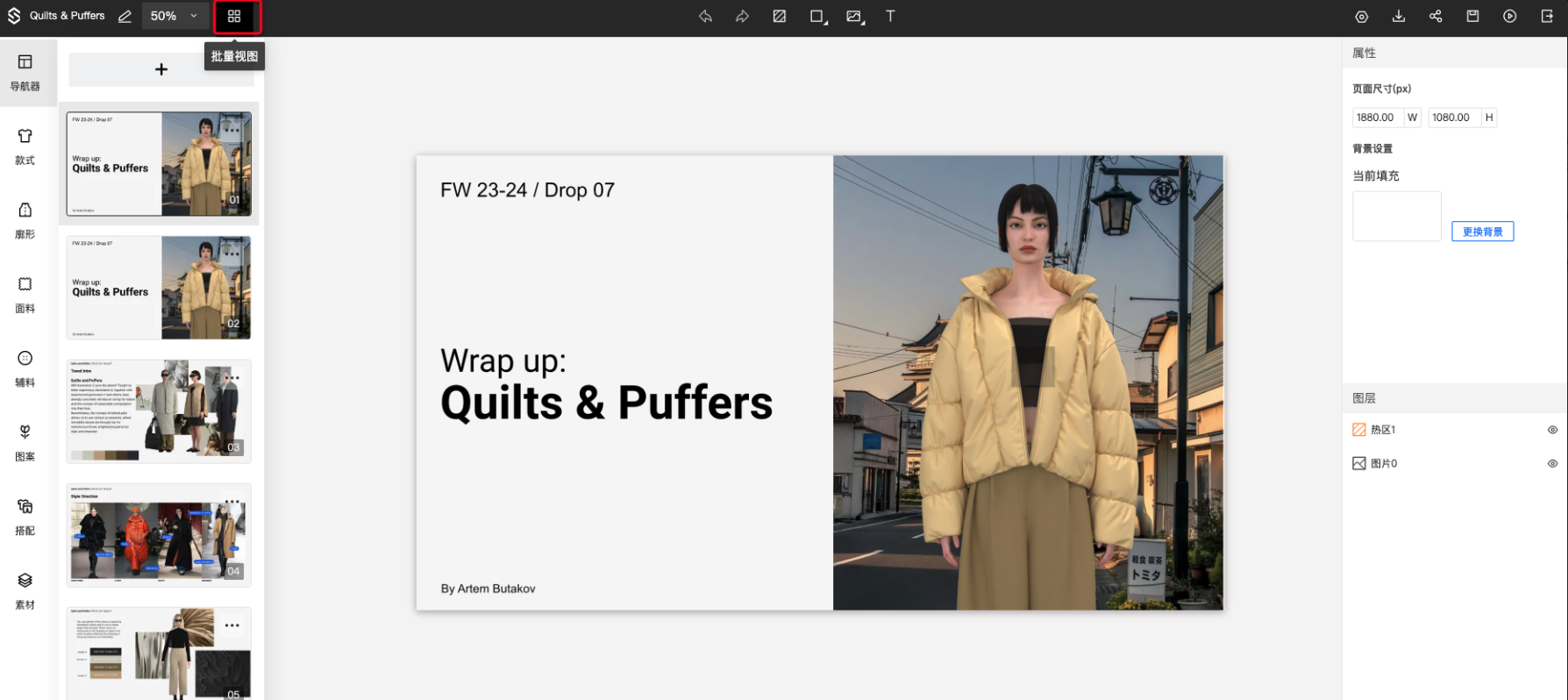This screenshot has width=1568, height=700.
Task: Click the 更换背景 button
Action: [x=1482, y=232]
